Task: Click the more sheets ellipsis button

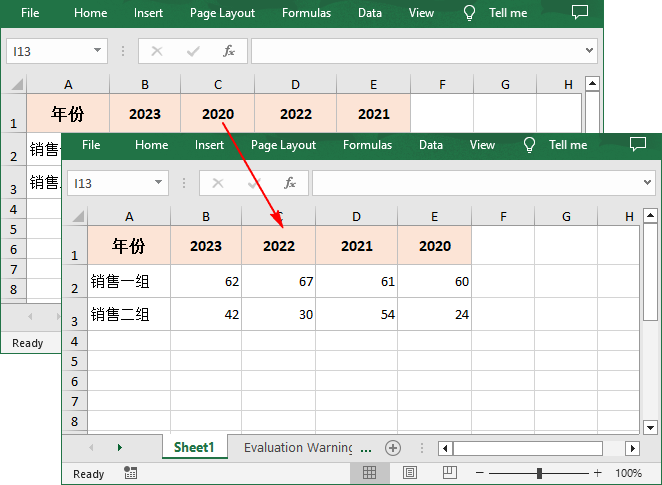Action: click(x=366, y=450)
